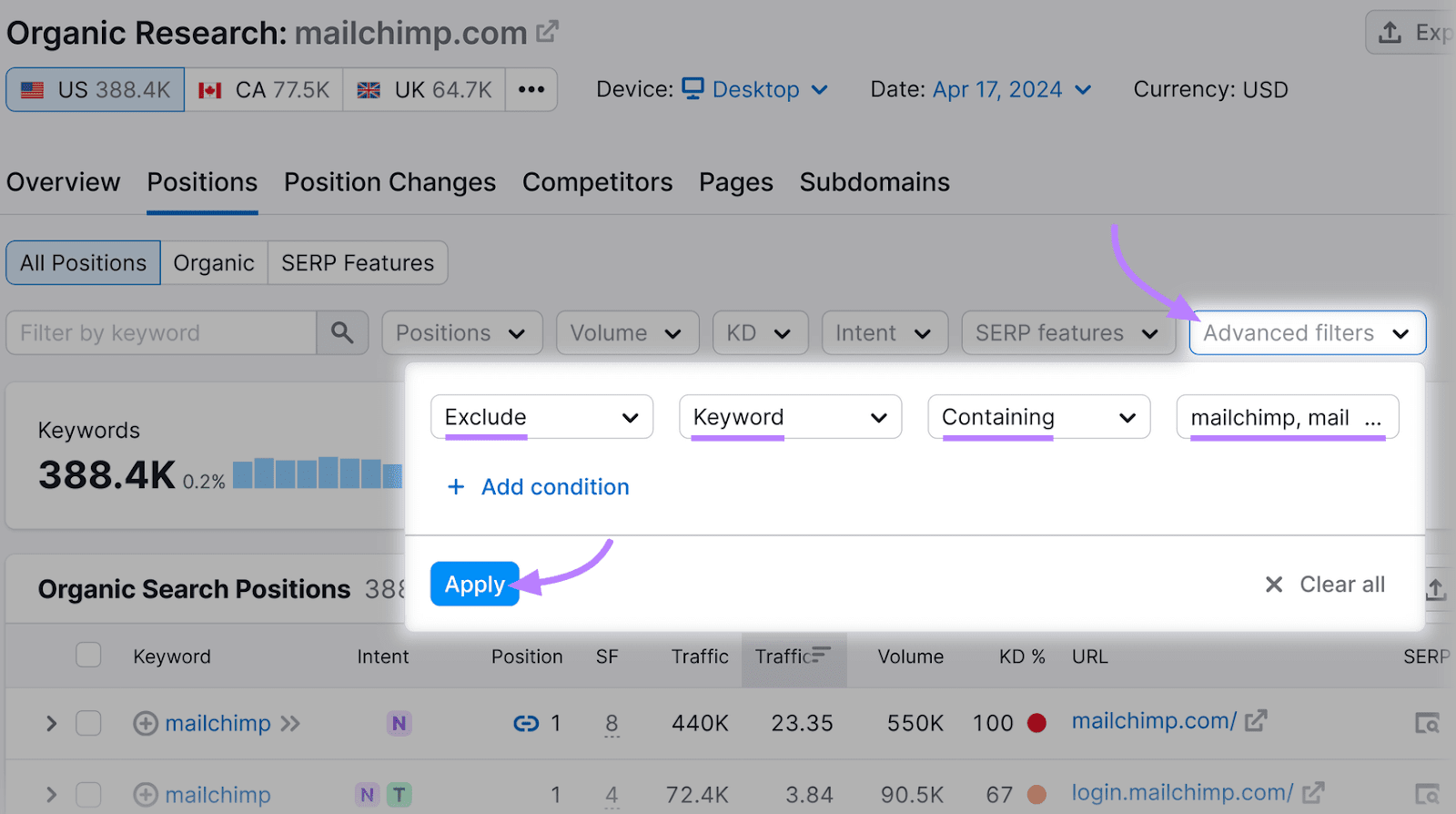1456x814 pixels.
Task: Expand the Volume filter dropdown
Action: pyautogui.click(x=627, y=332)
